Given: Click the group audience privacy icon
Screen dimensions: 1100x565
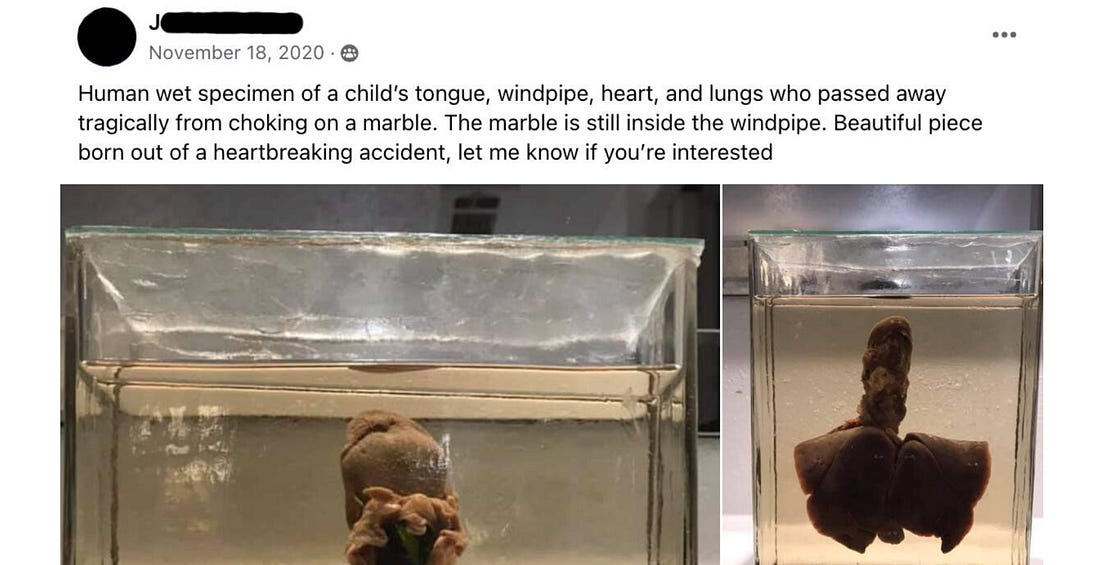Looking at the screenshot, I should tap(349, 53).
